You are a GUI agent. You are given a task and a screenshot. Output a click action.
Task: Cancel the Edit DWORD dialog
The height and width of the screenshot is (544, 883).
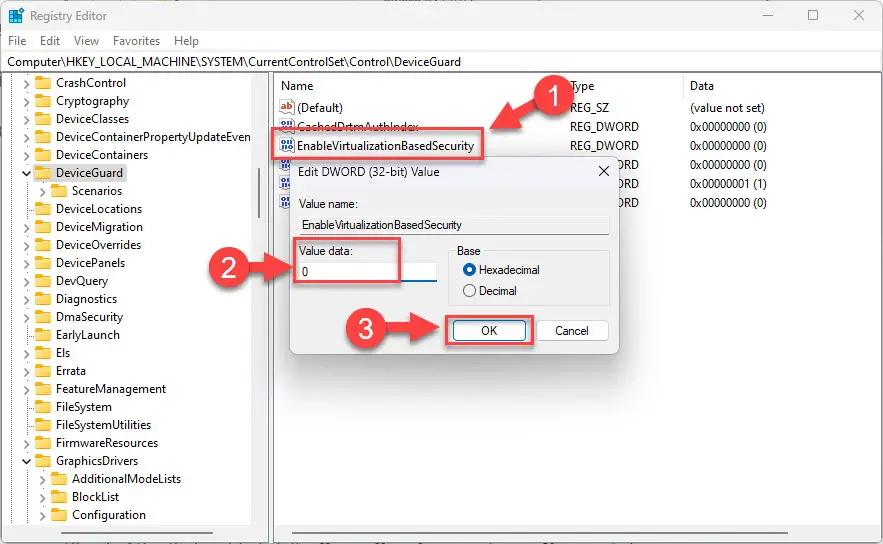[572, 331]
